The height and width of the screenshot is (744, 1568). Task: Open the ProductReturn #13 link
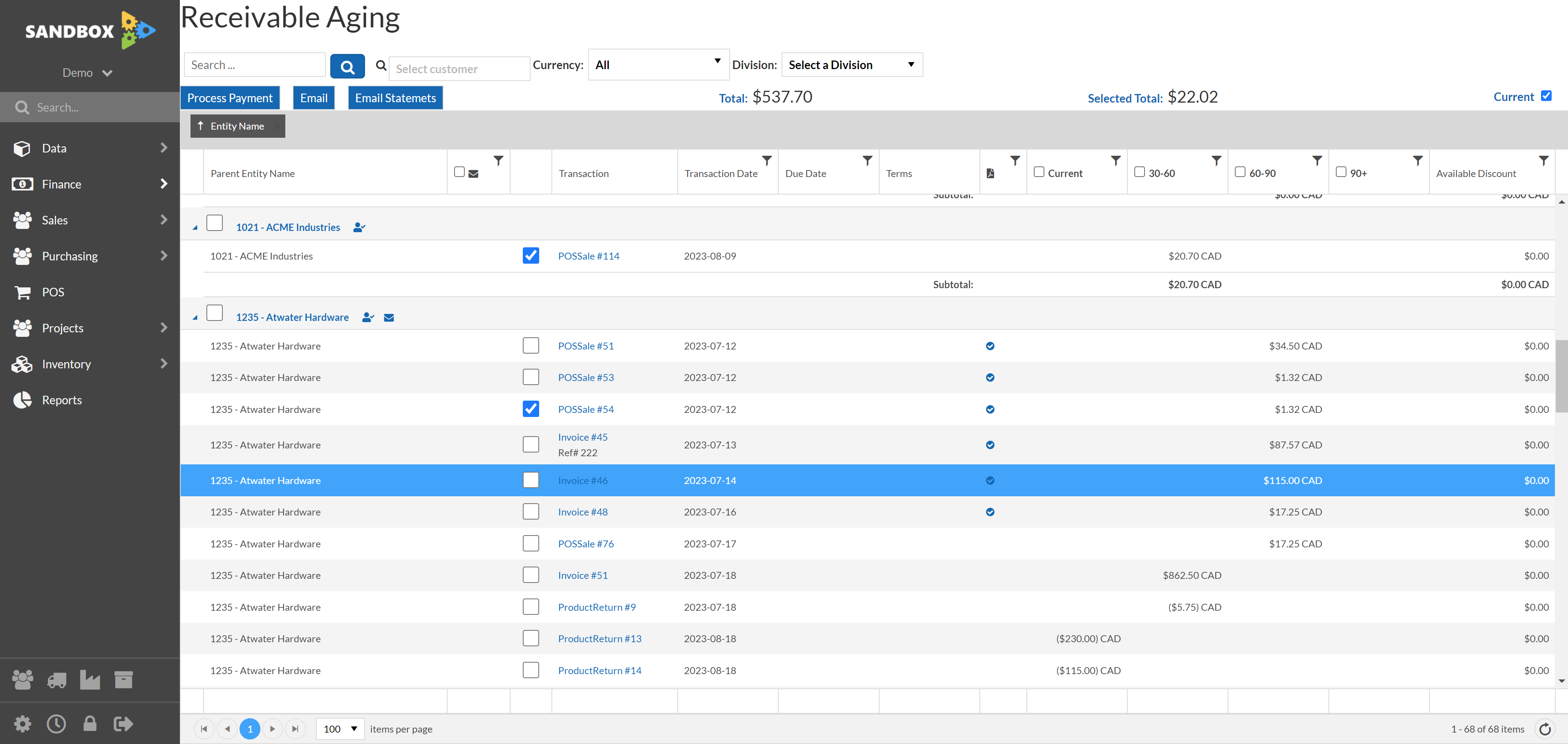click(600, 639)
